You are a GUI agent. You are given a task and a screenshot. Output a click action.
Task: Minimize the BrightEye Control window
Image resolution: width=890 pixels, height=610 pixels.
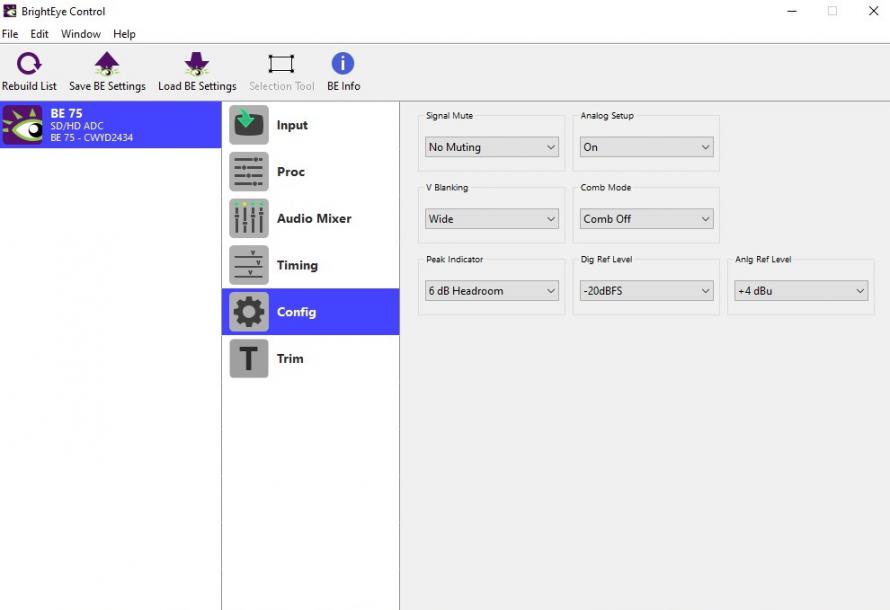[792, 11]
